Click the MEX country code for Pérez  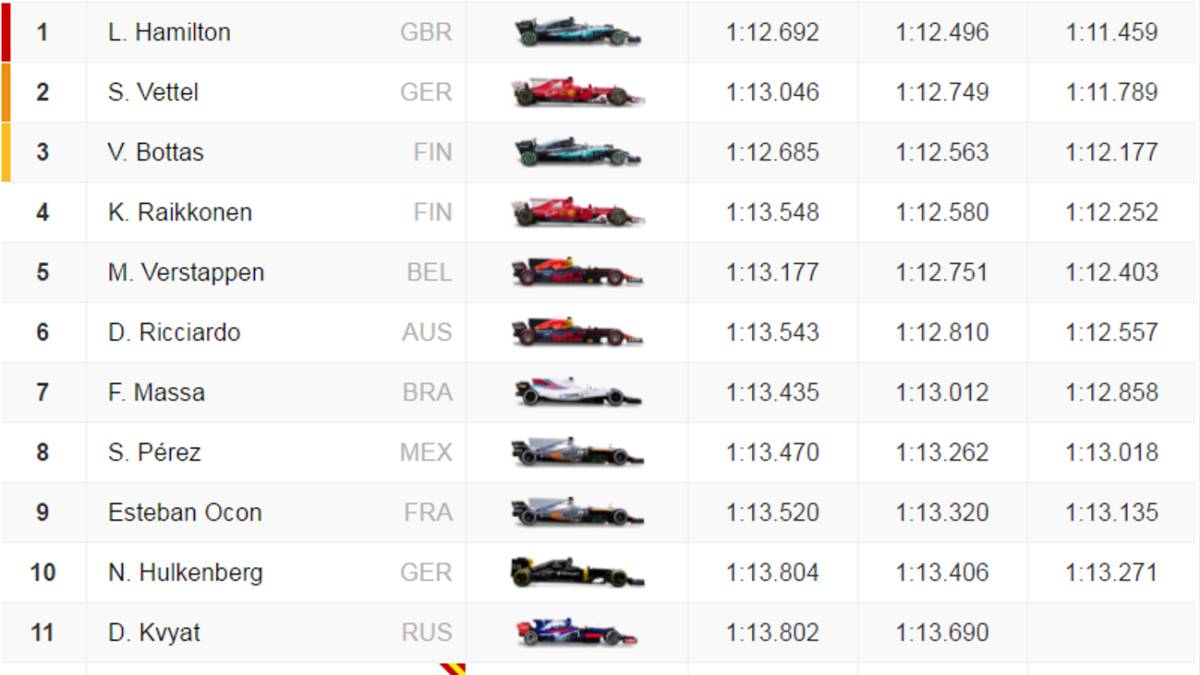[x=426, y=452]
